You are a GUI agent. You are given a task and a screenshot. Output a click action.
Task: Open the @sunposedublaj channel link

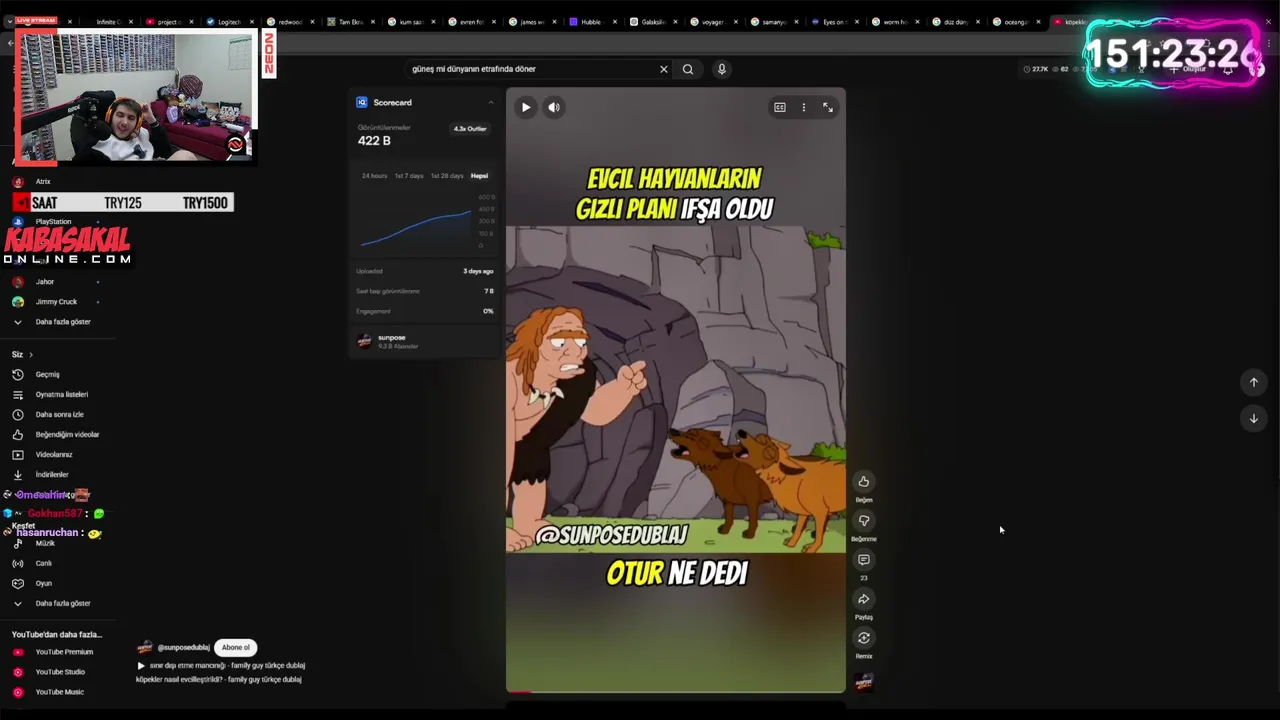tap(183, 648)
